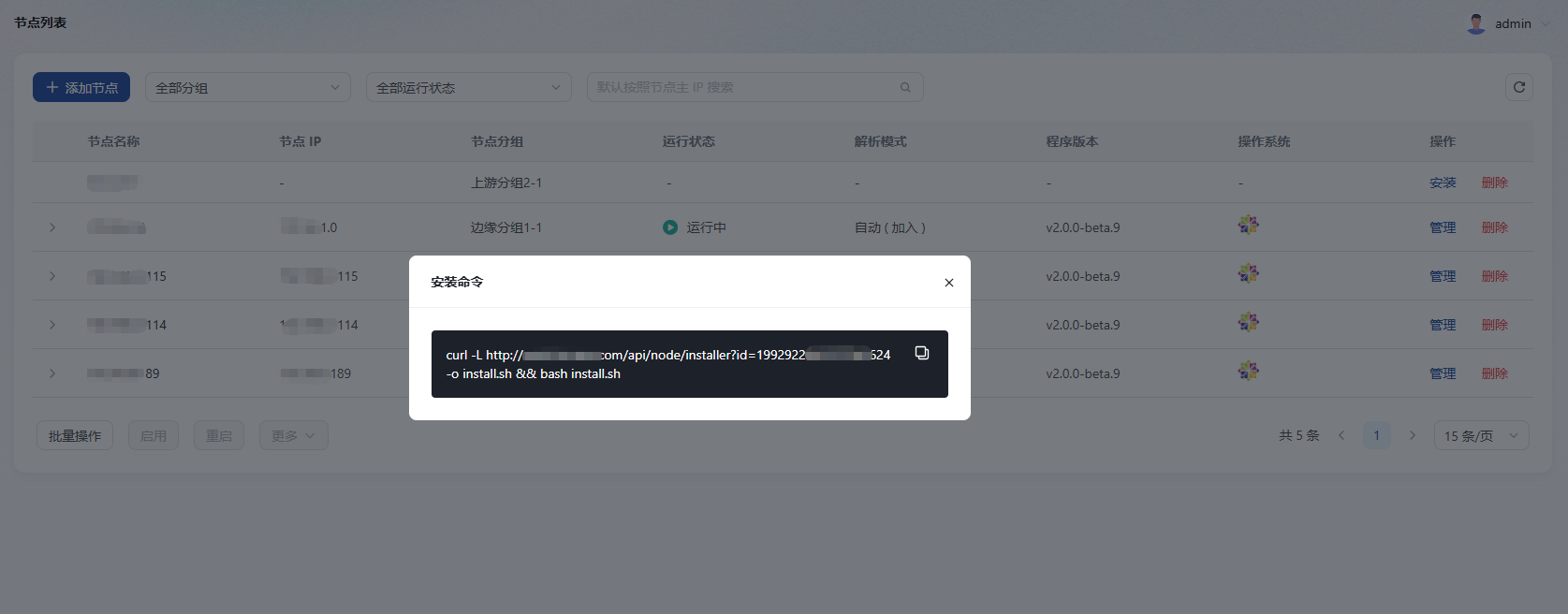Click the admin avatar icon
This screenshot has height=614, width=1568.
coord(1476,23)
